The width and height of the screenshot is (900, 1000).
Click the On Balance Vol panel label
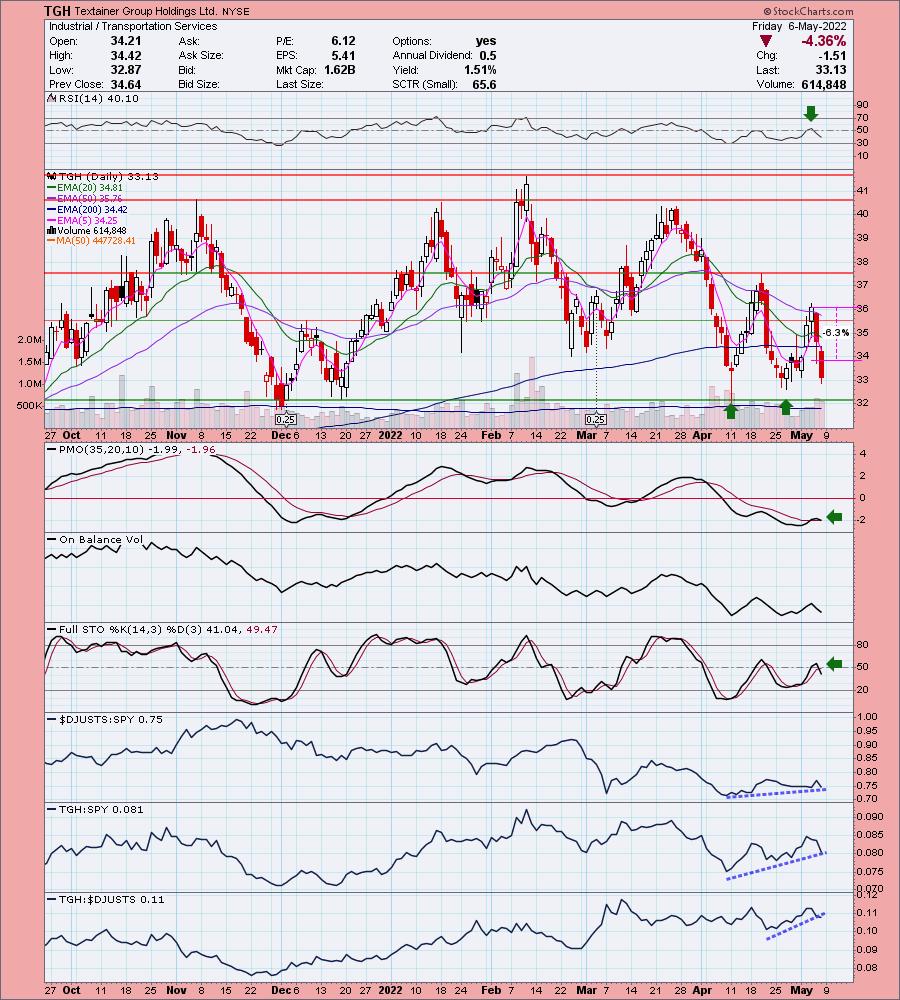pos(96,540)
